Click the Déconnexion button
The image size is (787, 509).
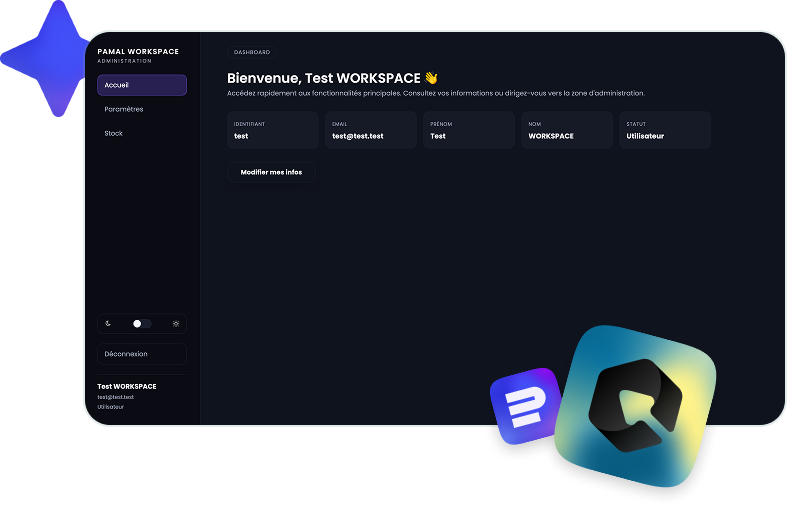(142, 354)
